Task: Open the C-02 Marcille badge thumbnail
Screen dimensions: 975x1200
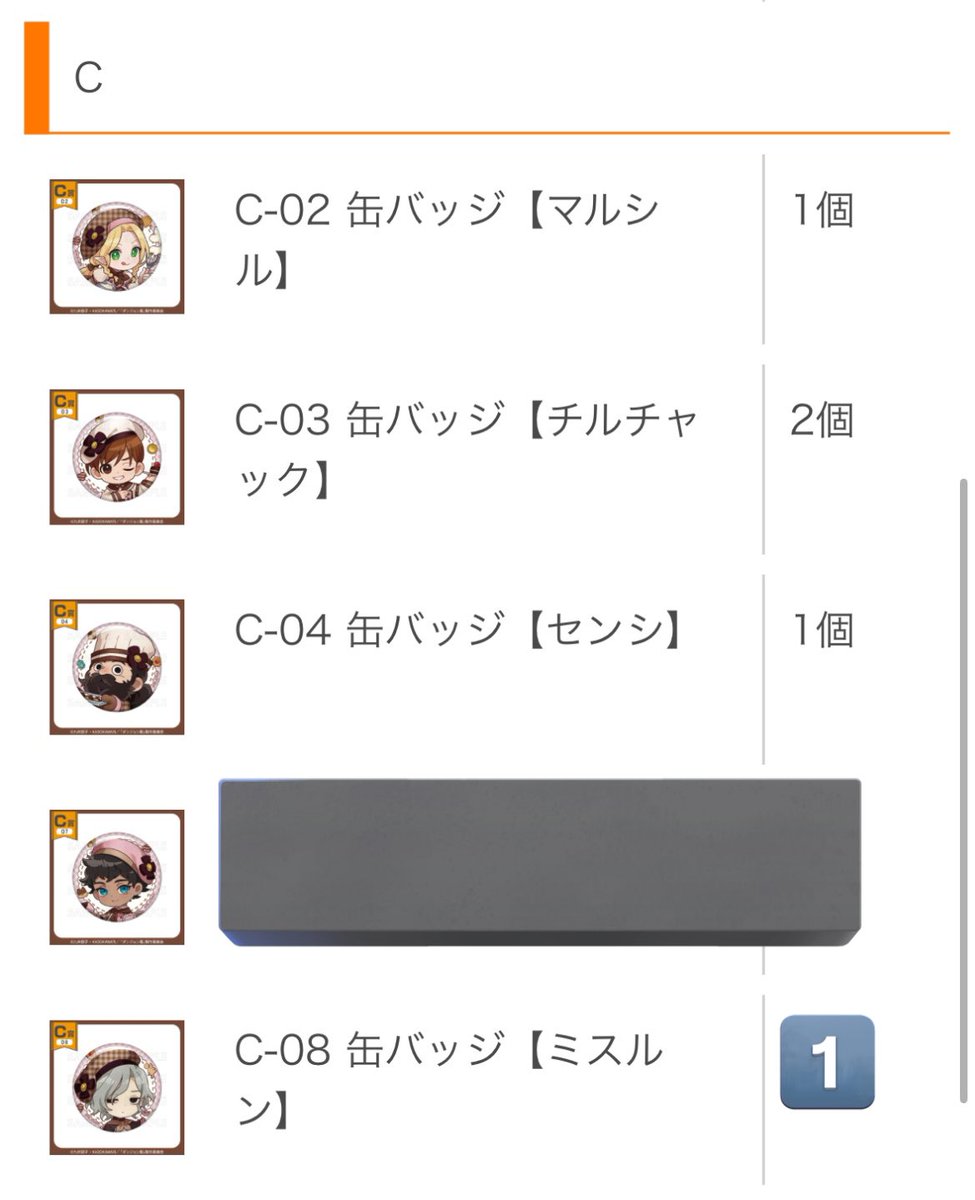Action: click(117, 246)
